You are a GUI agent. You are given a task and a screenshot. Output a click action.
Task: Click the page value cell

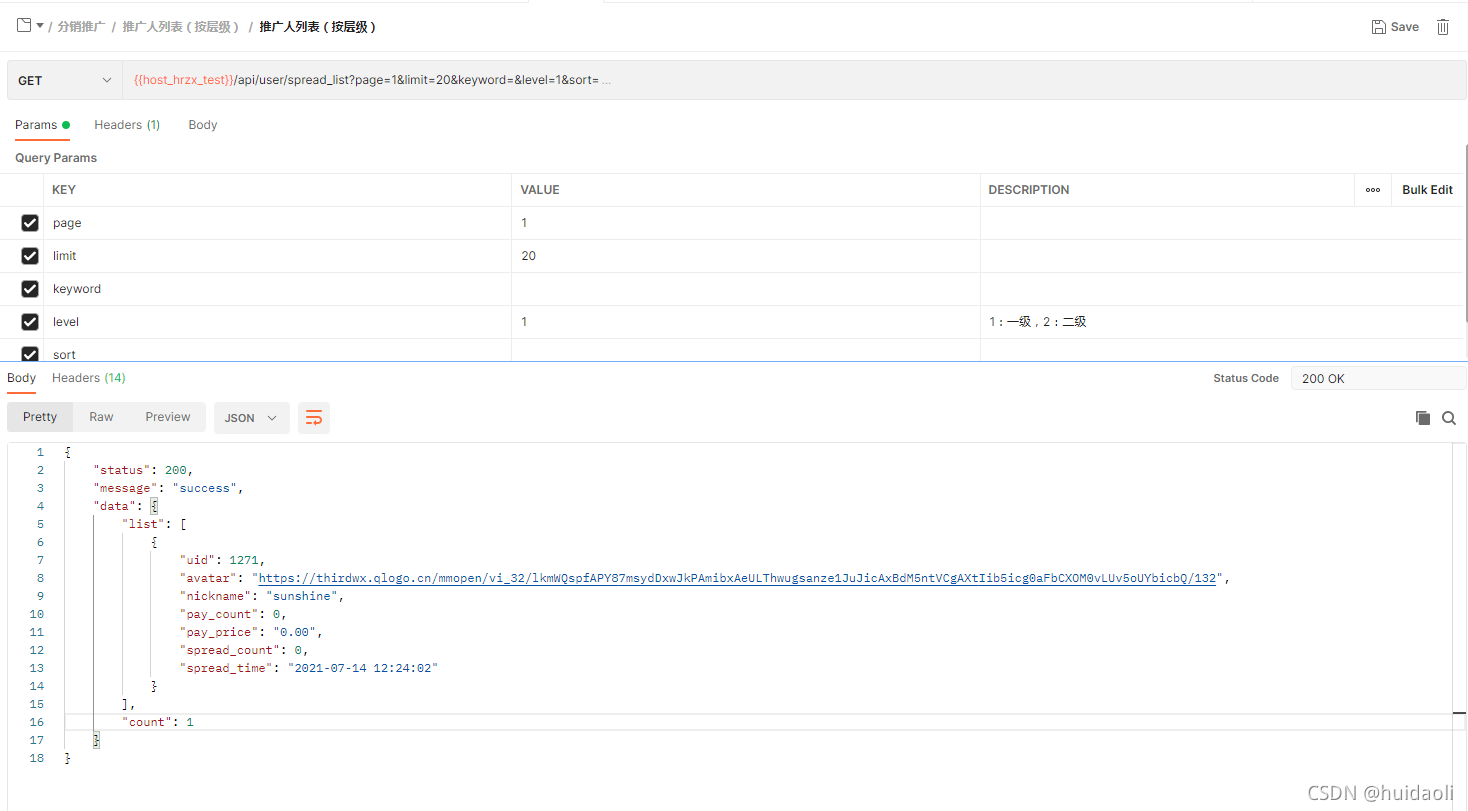click(x=746, y=223)
